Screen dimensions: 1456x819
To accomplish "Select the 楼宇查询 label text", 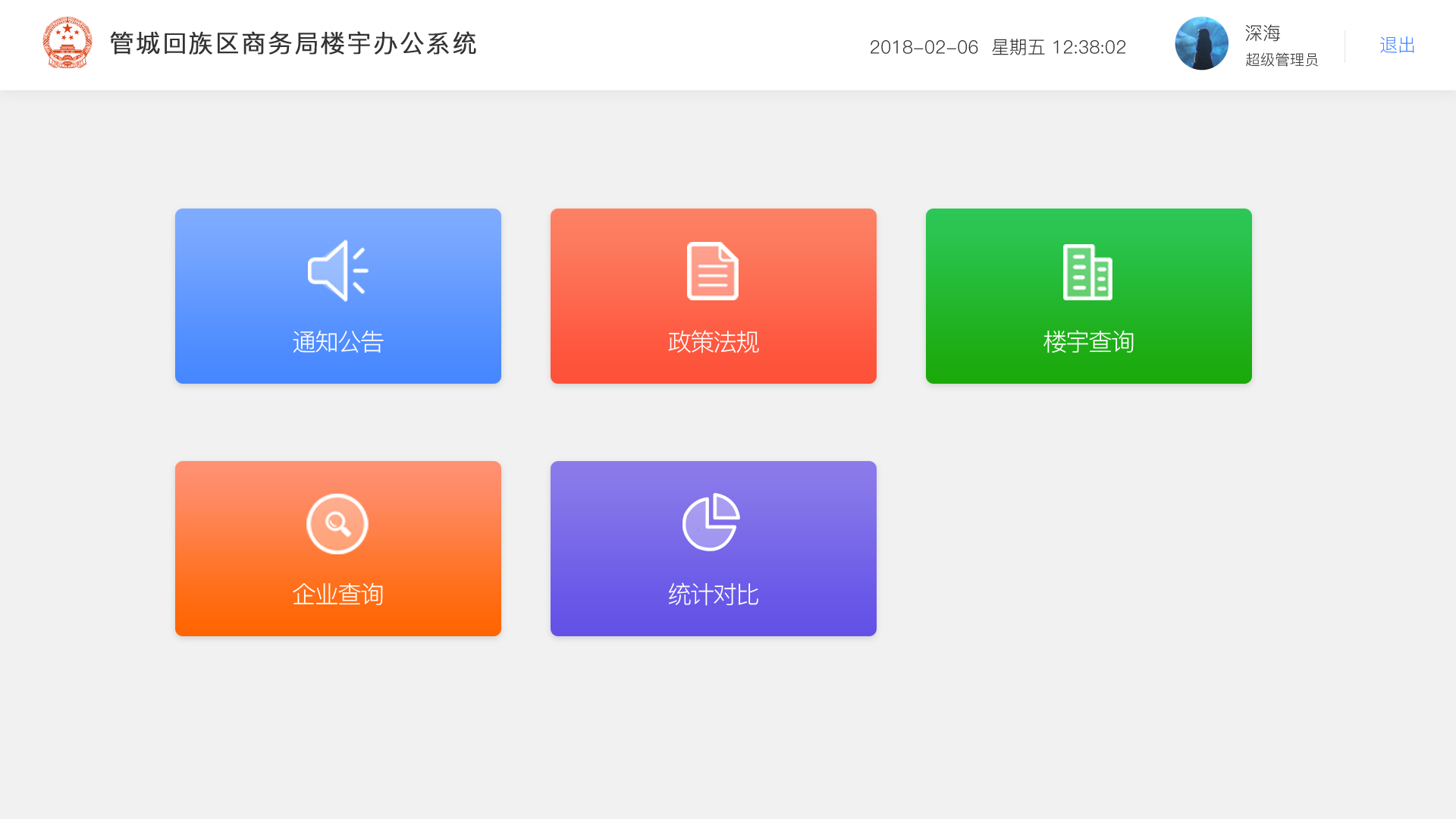I will tap(1088, 342).
